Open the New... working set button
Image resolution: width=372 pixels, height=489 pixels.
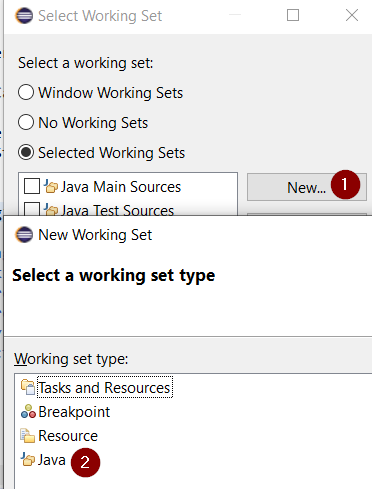pos(307,187)
